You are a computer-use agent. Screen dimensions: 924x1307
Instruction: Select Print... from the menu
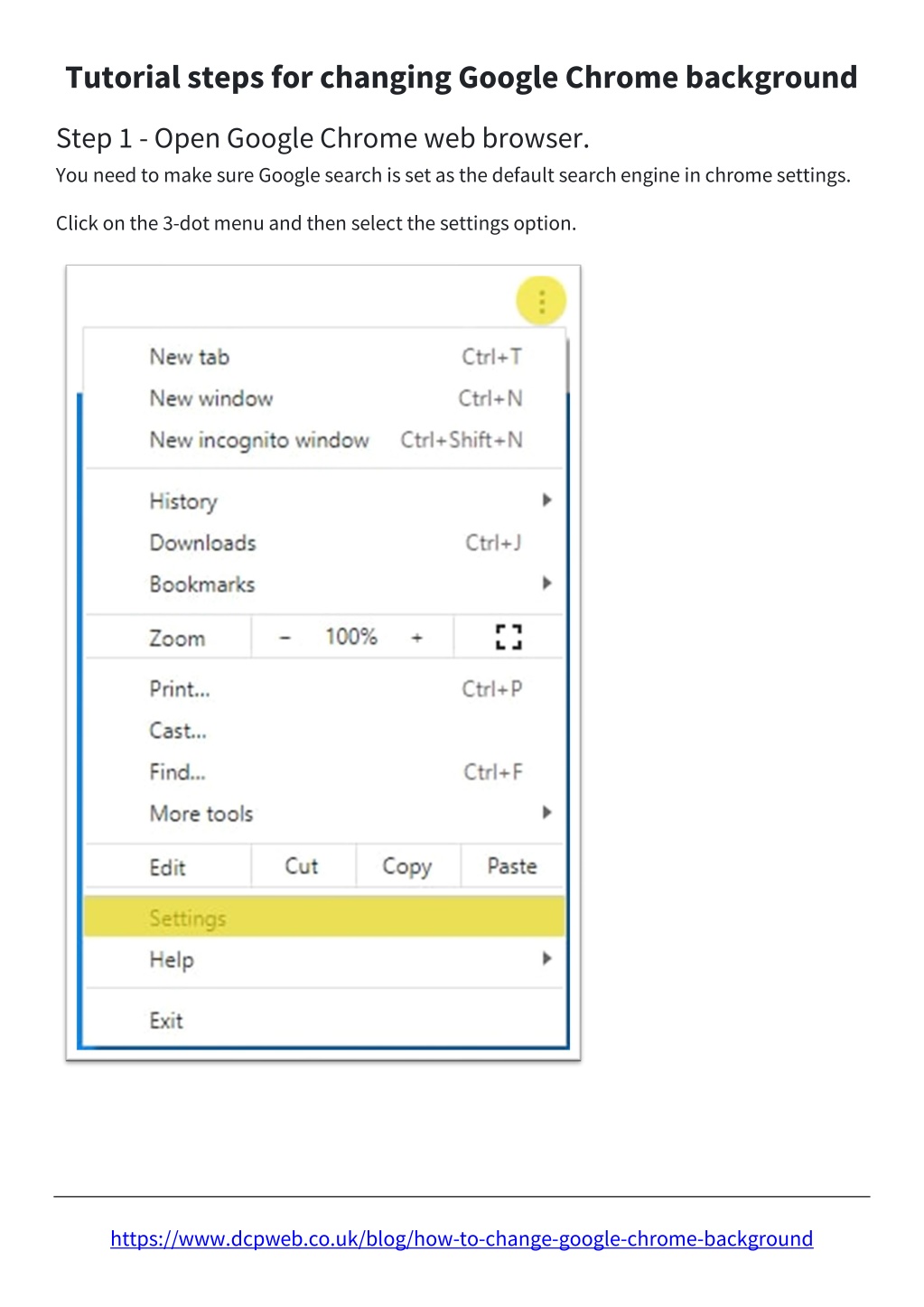point(324,689)
